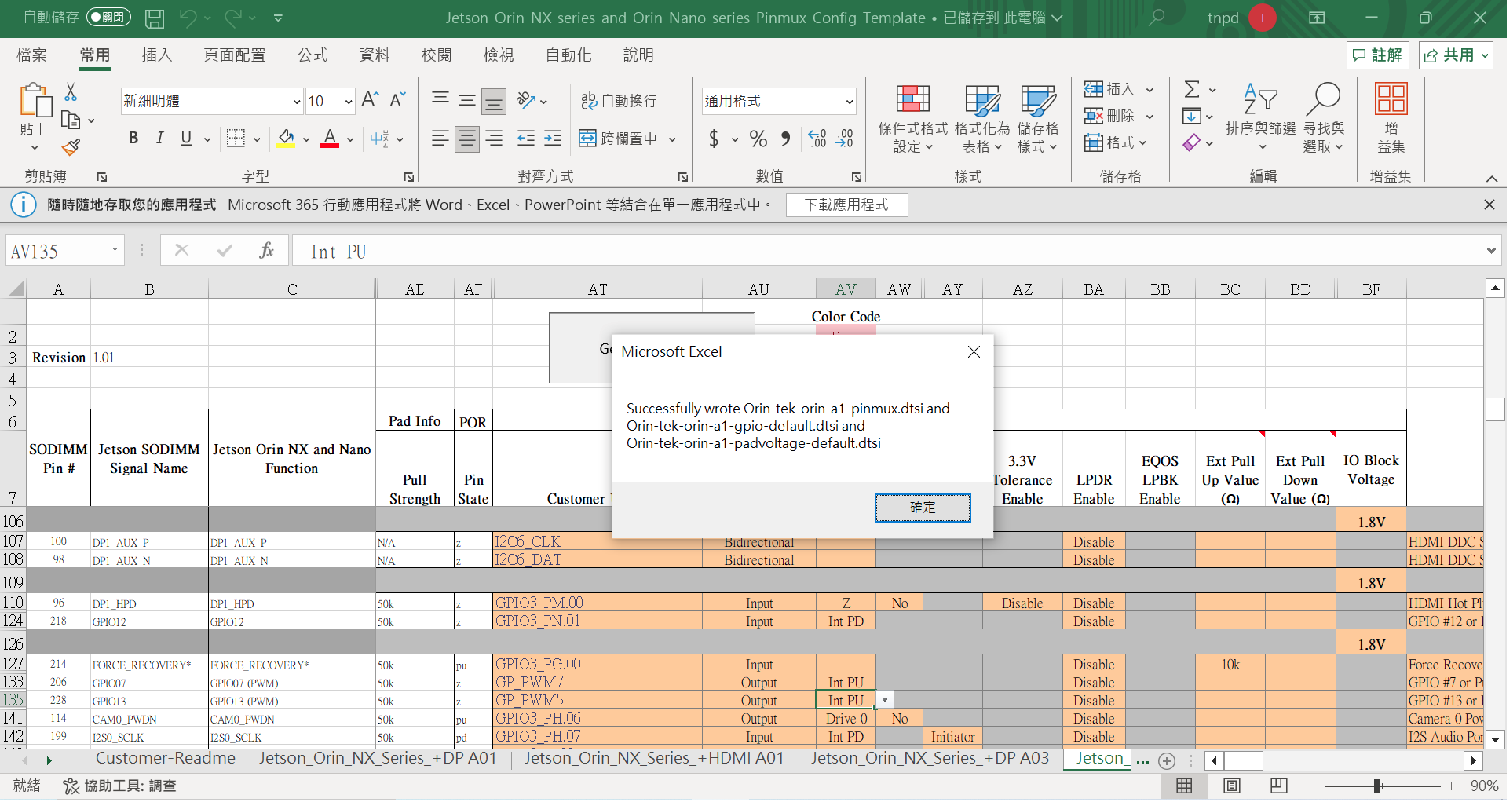The image size is (1507, 800).
Task: Toggle the AutoSave switch
Action: coord(108,18)
